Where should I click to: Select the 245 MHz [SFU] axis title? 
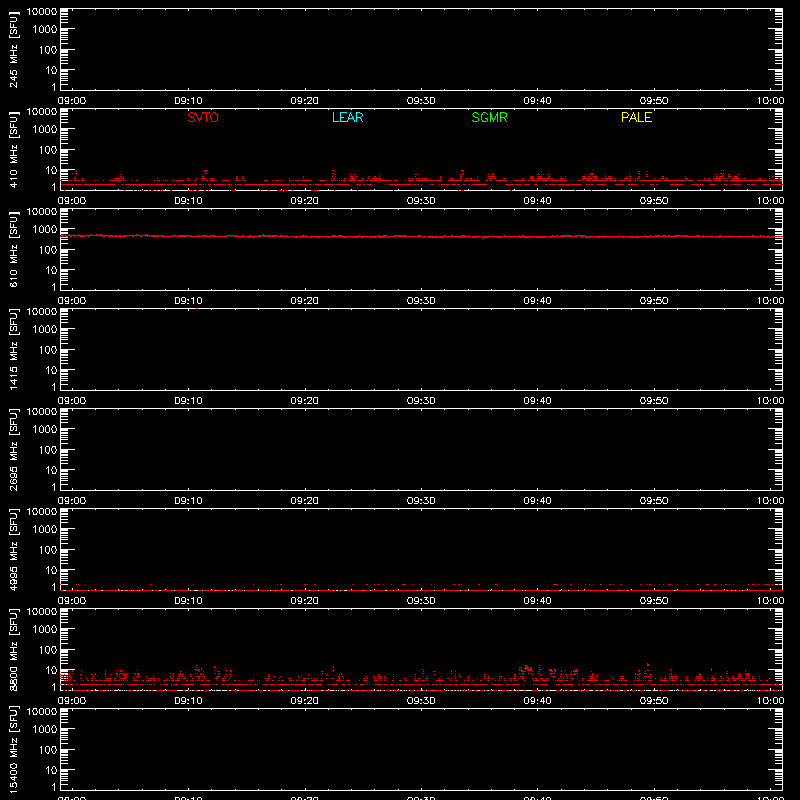coord(13,49)
